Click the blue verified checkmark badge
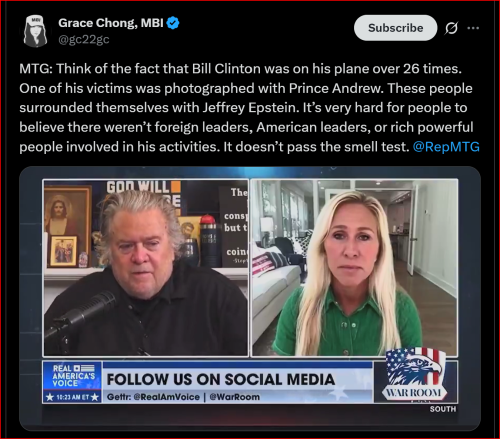 click(x=173, y=23)
